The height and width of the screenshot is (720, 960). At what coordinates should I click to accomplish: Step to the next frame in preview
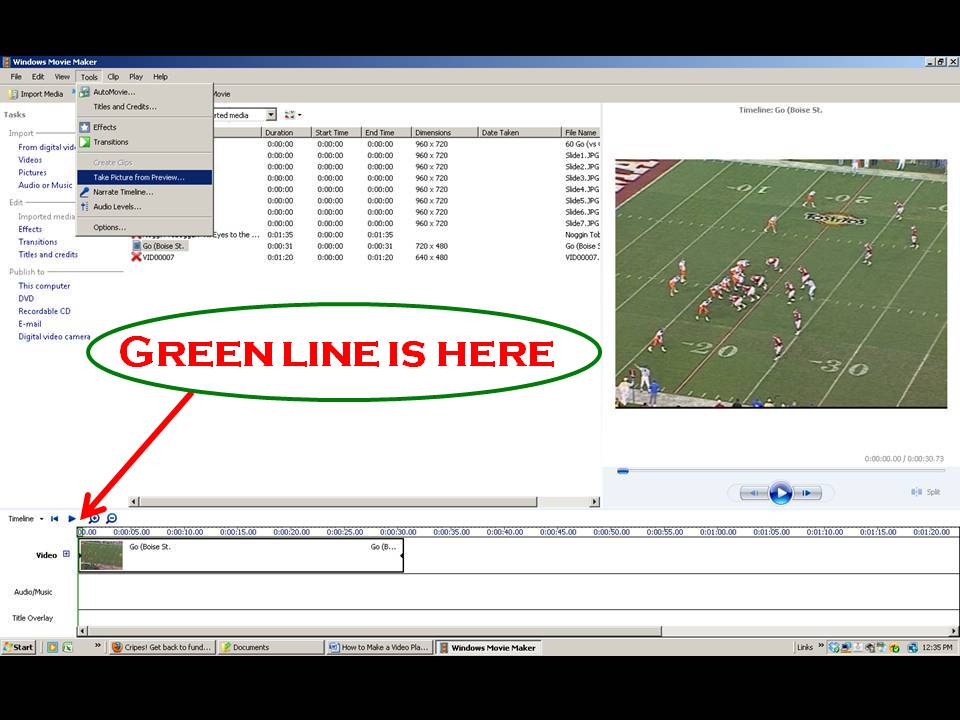807,493
